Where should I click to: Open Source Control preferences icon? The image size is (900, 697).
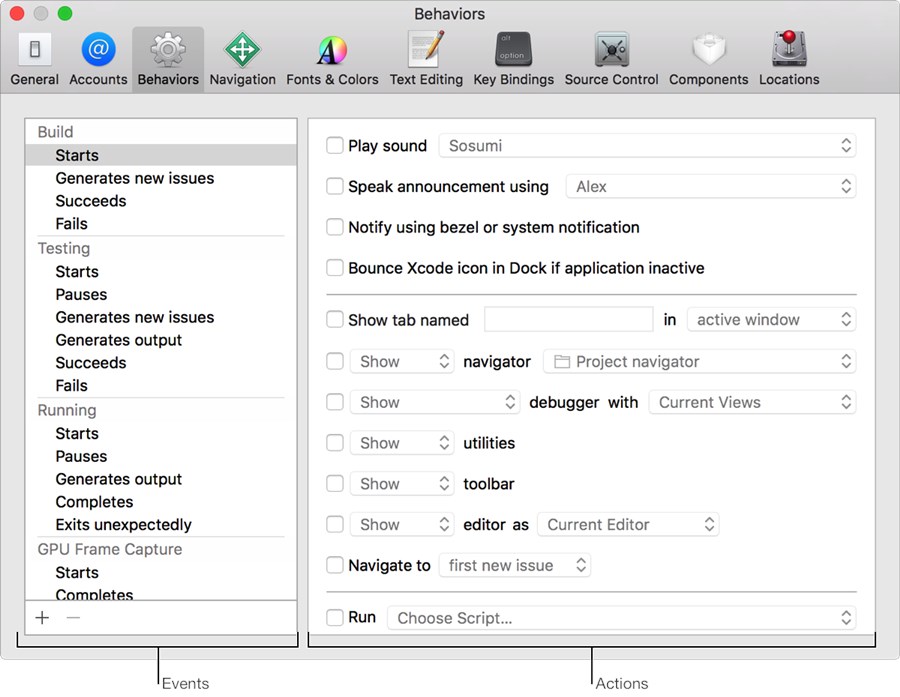click(x=611, y=49)
